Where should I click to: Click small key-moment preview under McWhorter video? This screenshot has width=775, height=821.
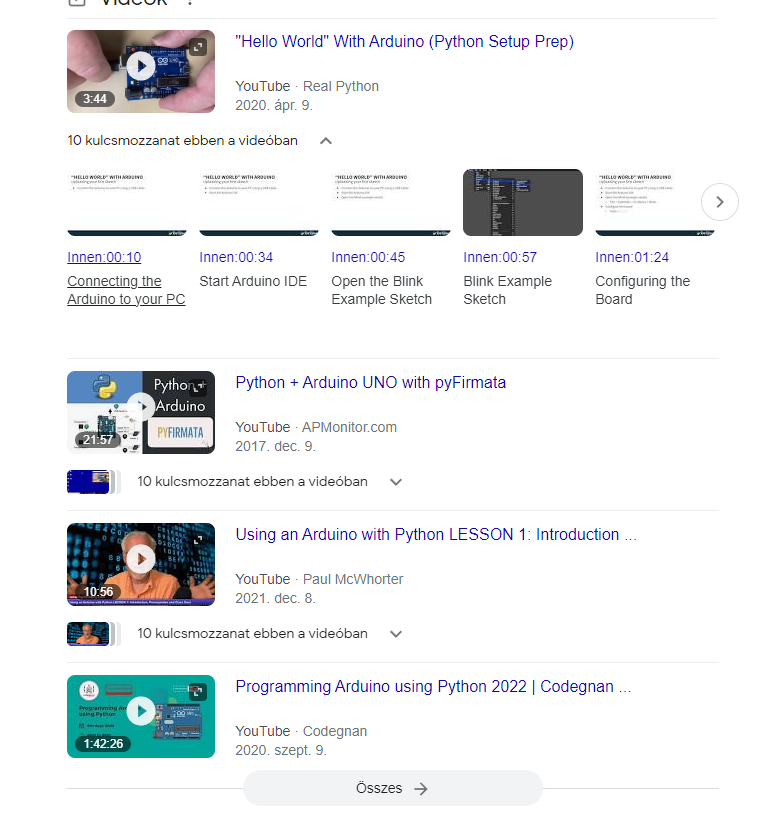(x=92, y=634)
